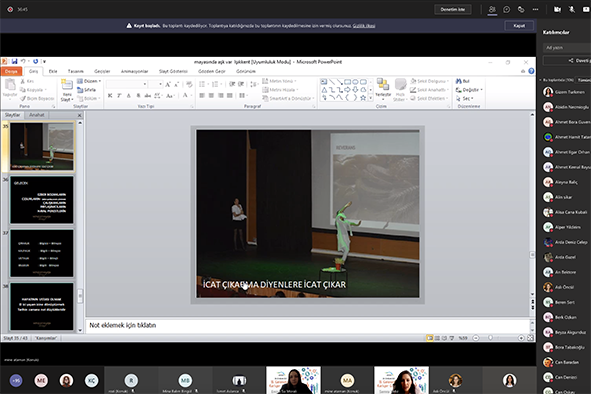
Task: Click the Bul find button
Action: (463, 81)
